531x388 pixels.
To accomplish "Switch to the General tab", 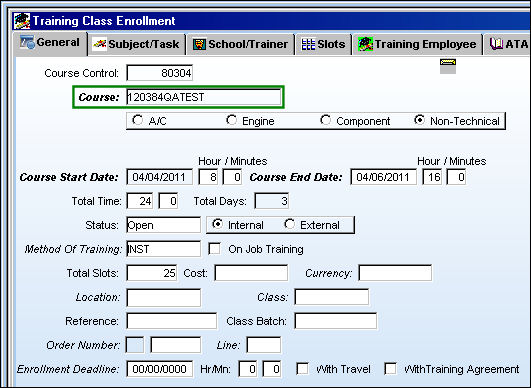I will coord(50,43).
